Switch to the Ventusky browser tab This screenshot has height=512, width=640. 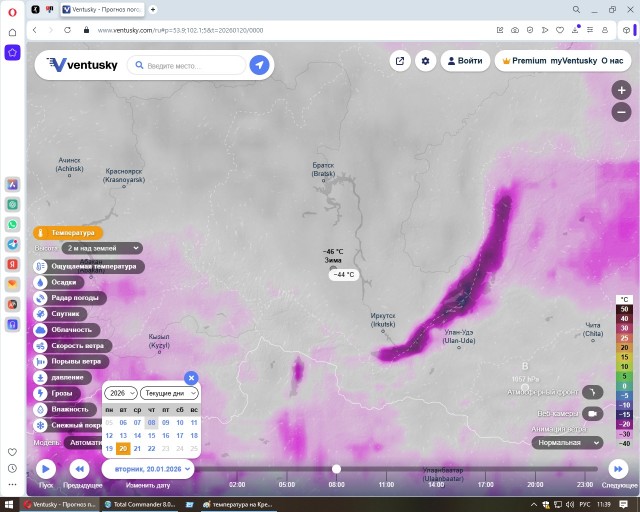click(x=102, y=9)
